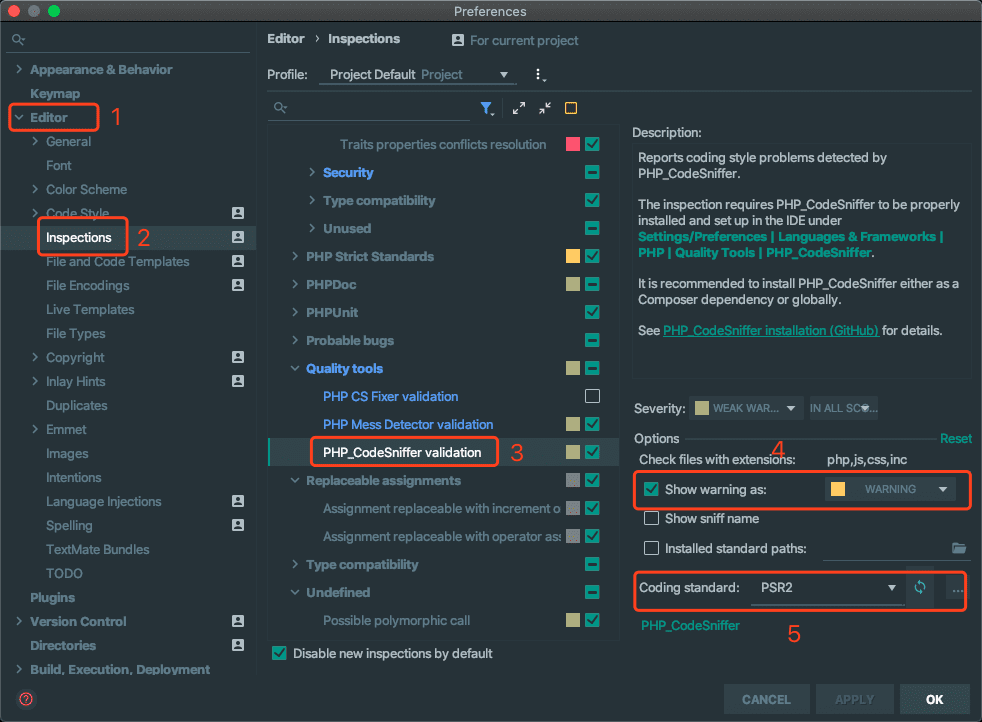Click the search icon in inspections filter

pos(281,108)
